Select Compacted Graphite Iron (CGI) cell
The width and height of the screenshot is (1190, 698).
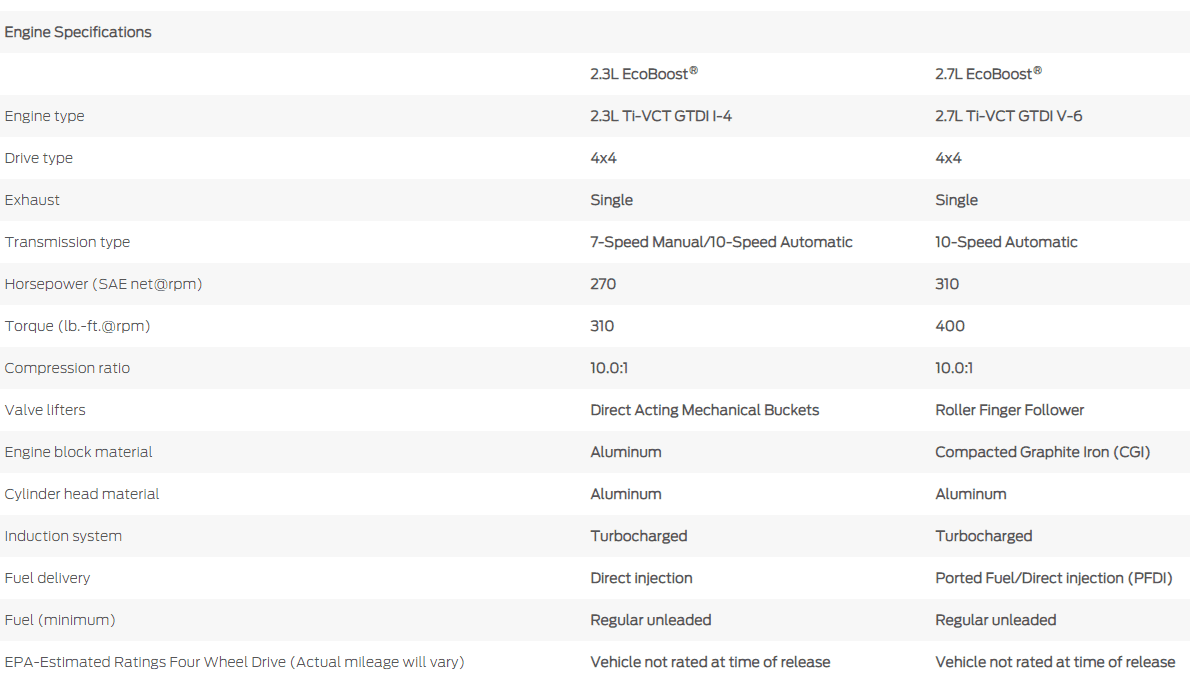click(1042, 452)
